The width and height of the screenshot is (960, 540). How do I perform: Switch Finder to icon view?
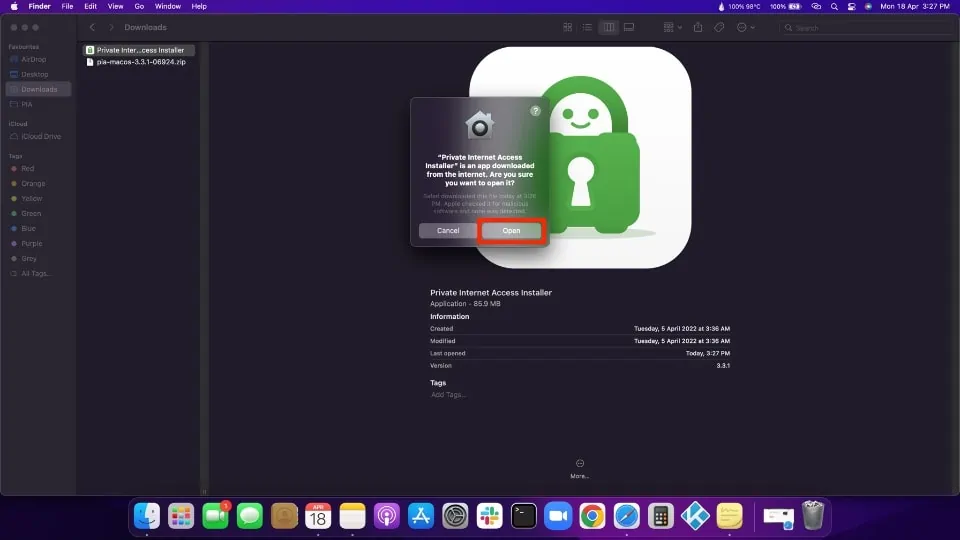pyautogui.click(x=568, y=28)
